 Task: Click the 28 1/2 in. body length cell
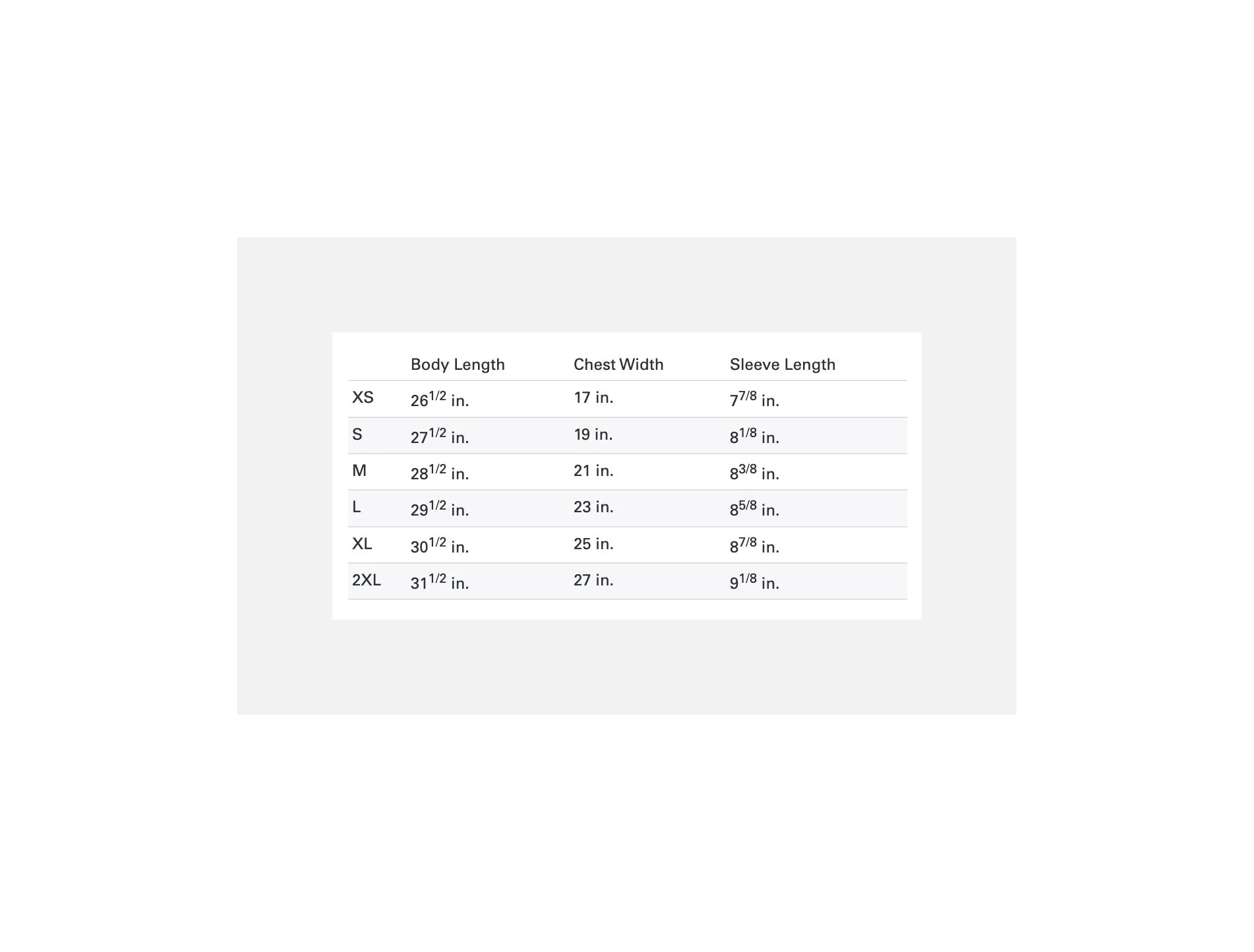point(440,472)
